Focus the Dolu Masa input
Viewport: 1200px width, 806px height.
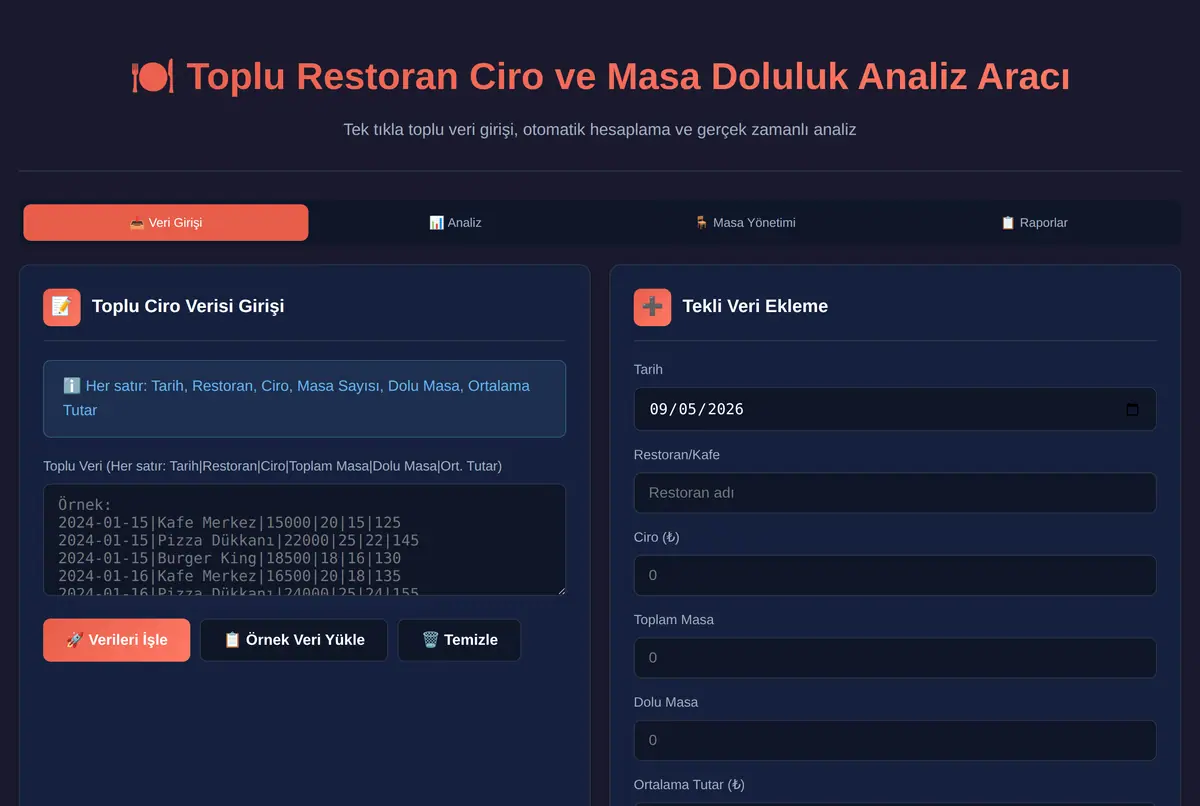point(895,740)
